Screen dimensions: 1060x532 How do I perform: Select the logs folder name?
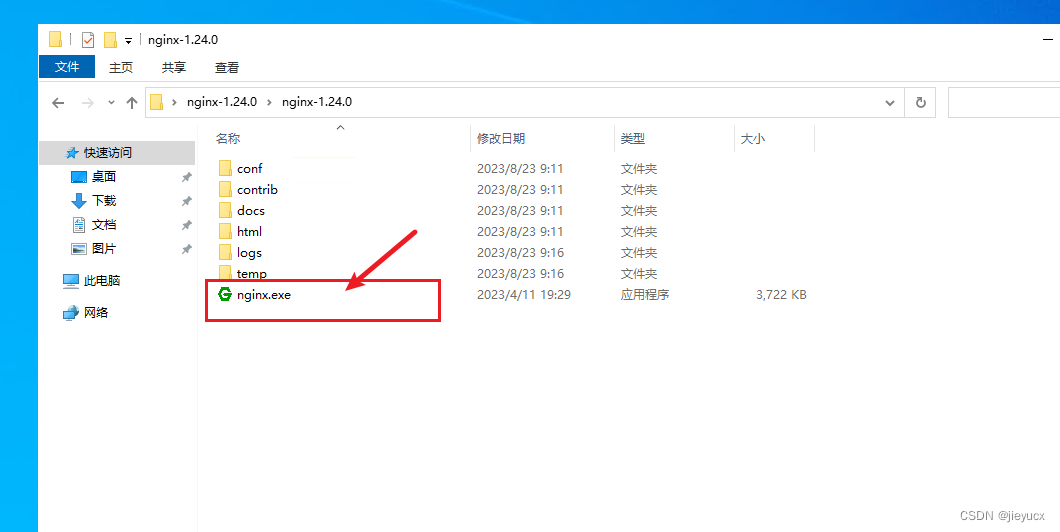pyautogui.click(x=249, y=253)
